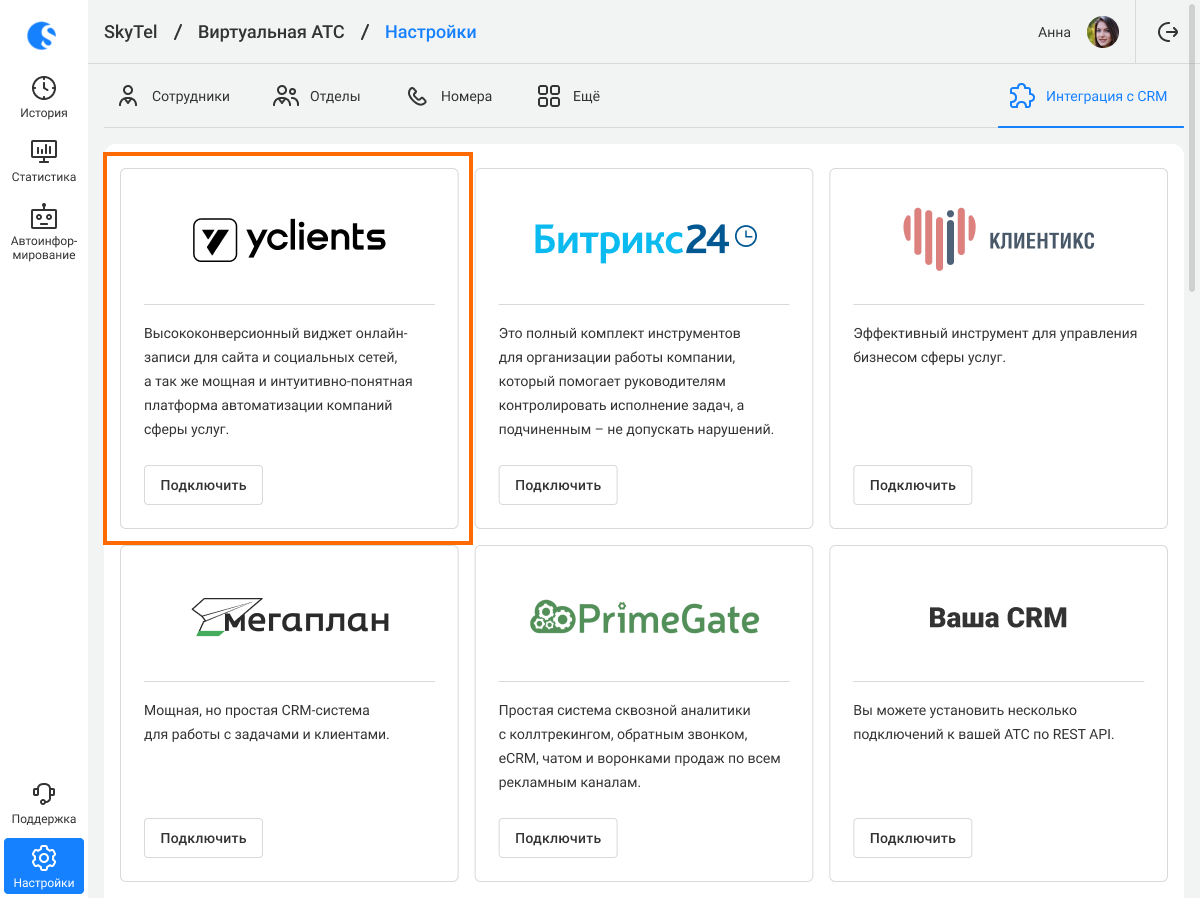Image resolution: width=1200 pixels, height=898 pixels.
Task: Click the PrimeGate description text
Action: tap(640, 746)
